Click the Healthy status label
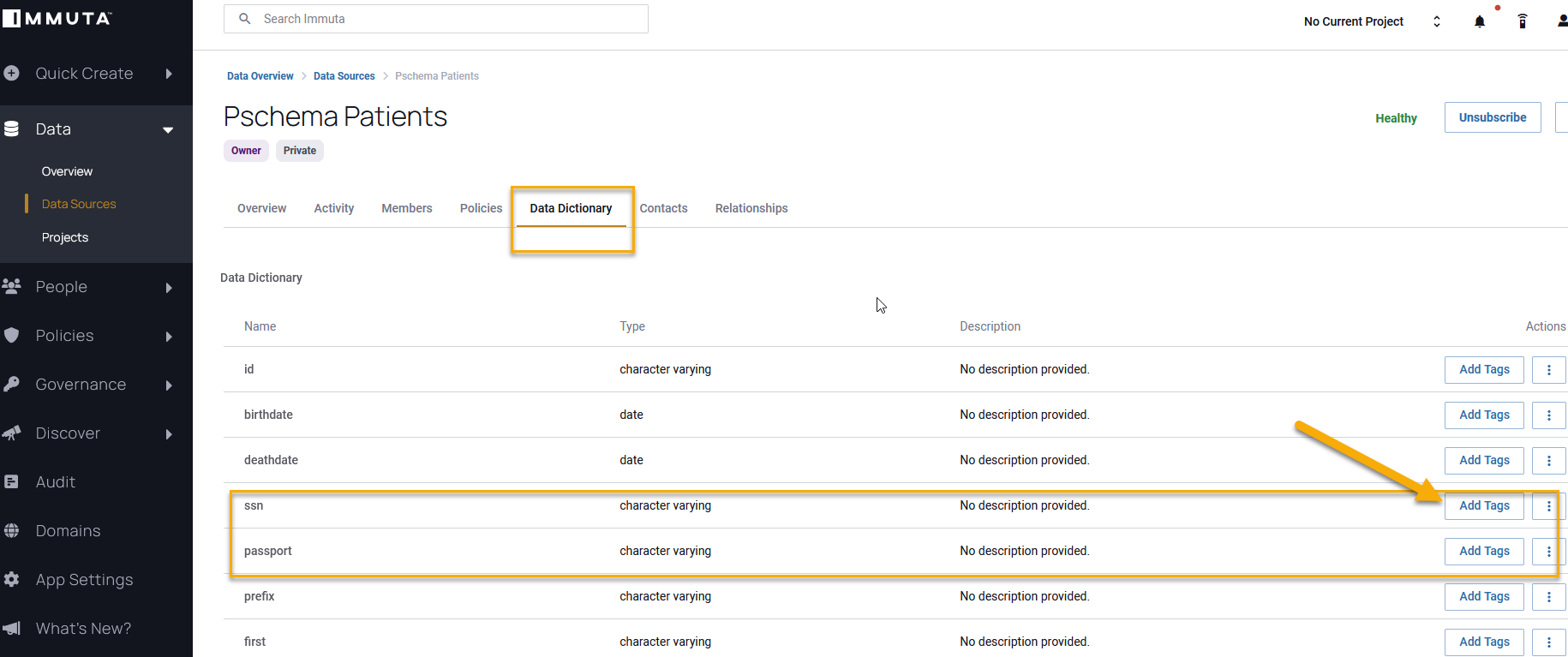The image size is (1568, 657). tap(1396, 118)
